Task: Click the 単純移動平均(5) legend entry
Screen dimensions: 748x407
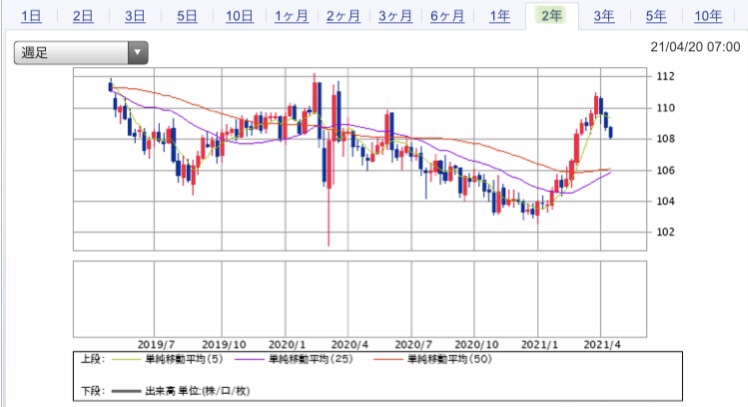Action: point(184,359)
